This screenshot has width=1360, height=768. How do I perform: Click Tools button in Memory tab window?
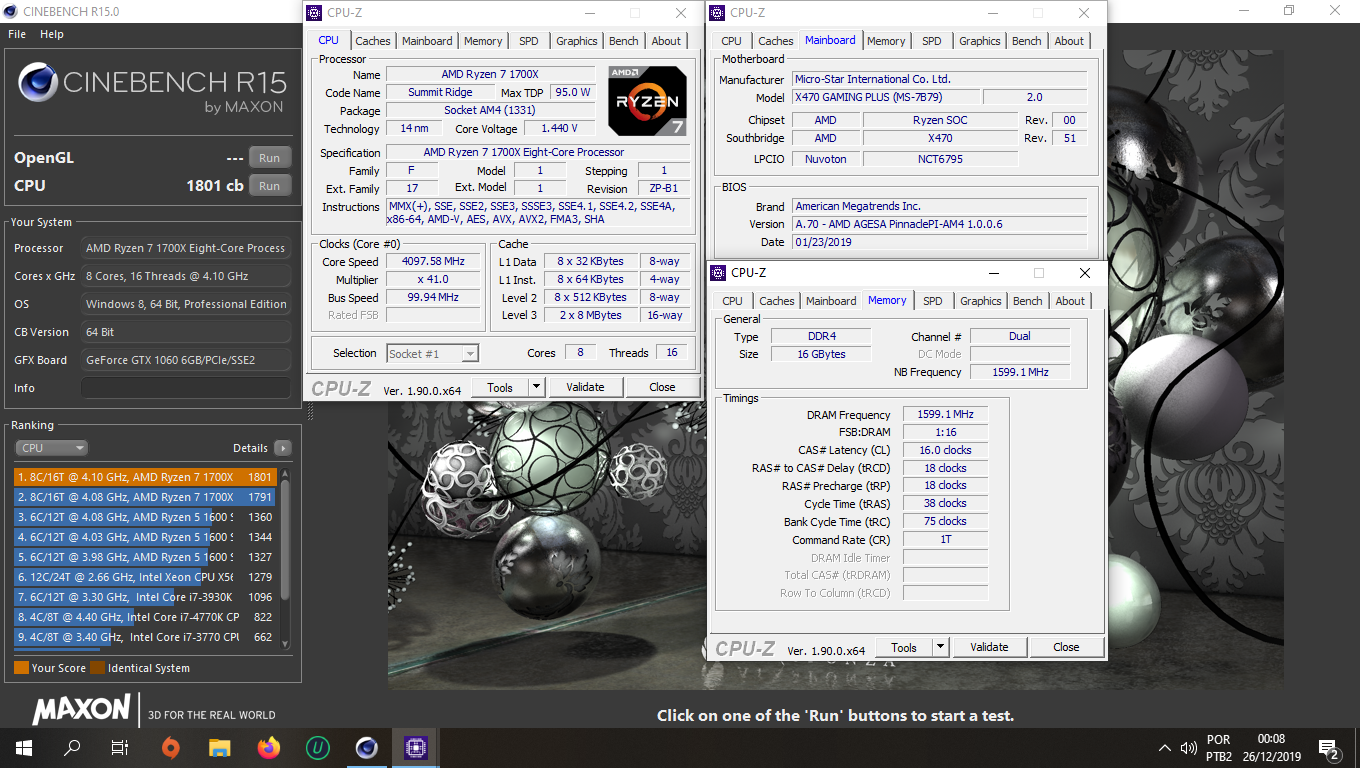coord(904,647)
